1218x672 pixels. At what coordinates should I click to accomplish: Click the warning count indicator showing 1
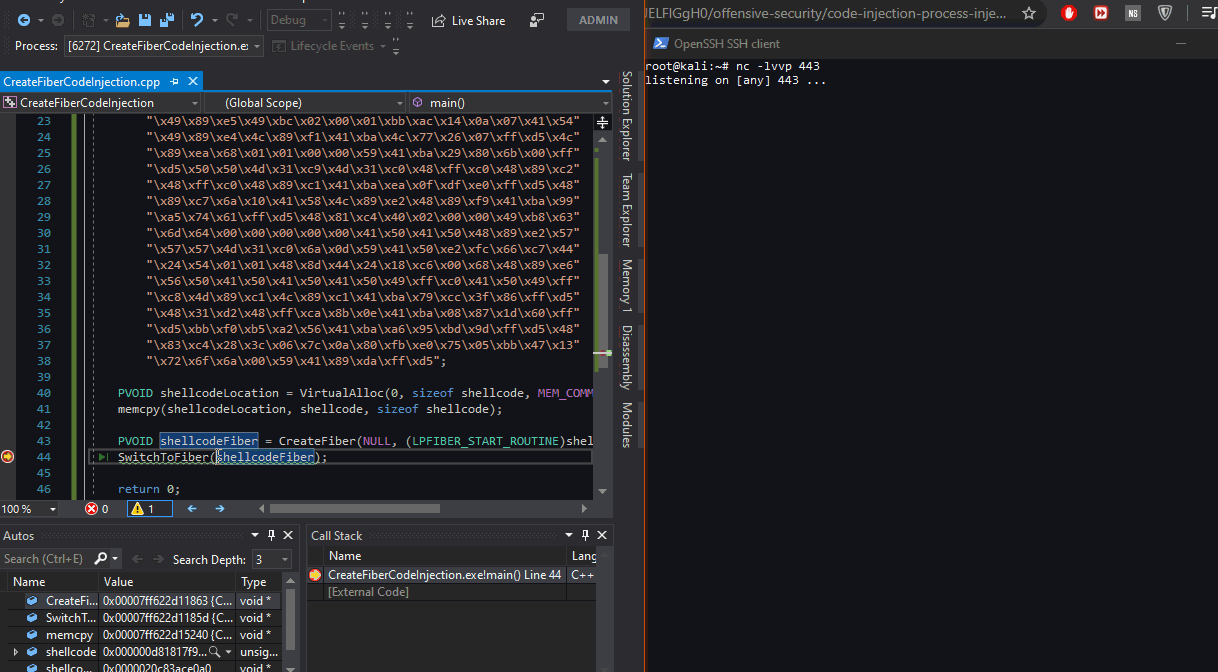coord(150,509)
